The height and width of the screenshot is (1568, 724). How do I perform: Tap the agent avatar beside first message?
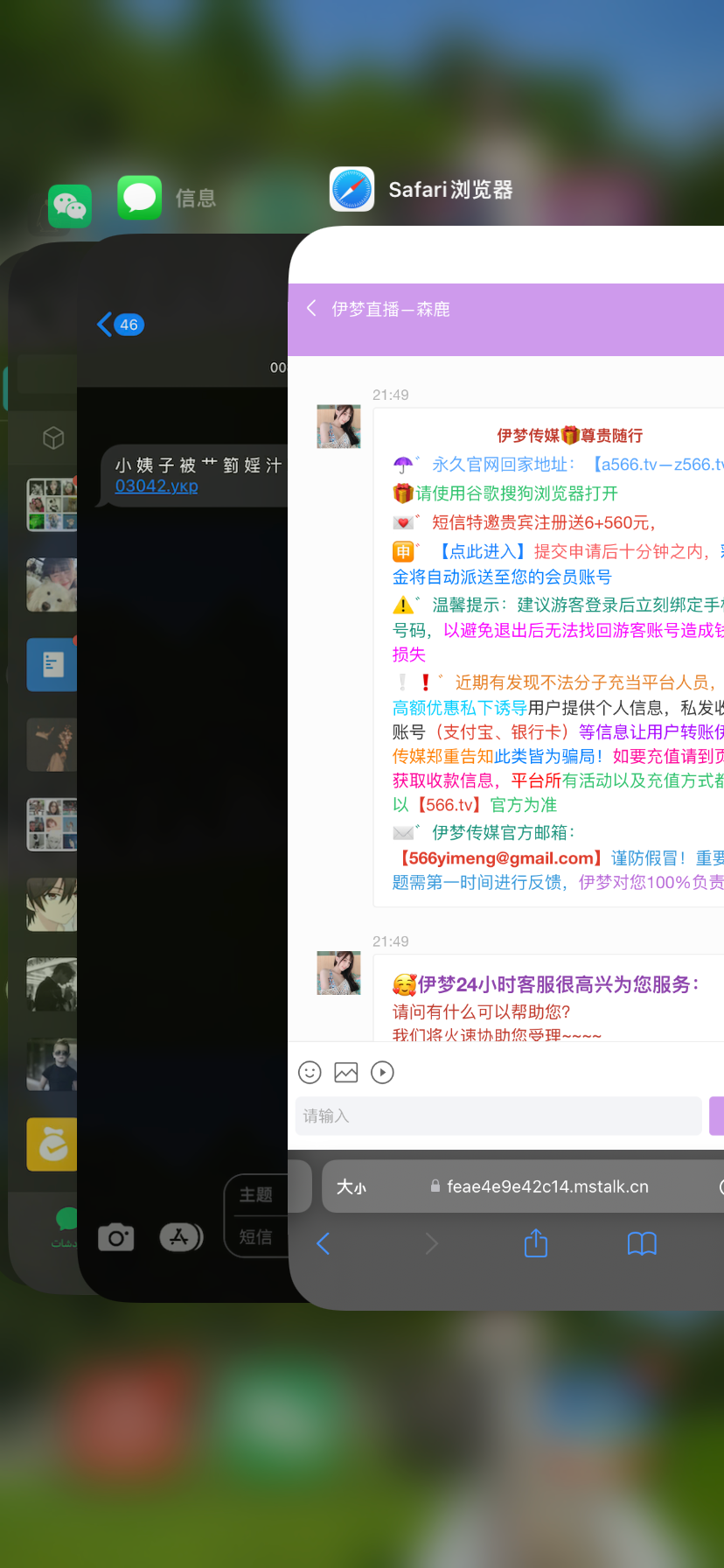tap(338, 426)
